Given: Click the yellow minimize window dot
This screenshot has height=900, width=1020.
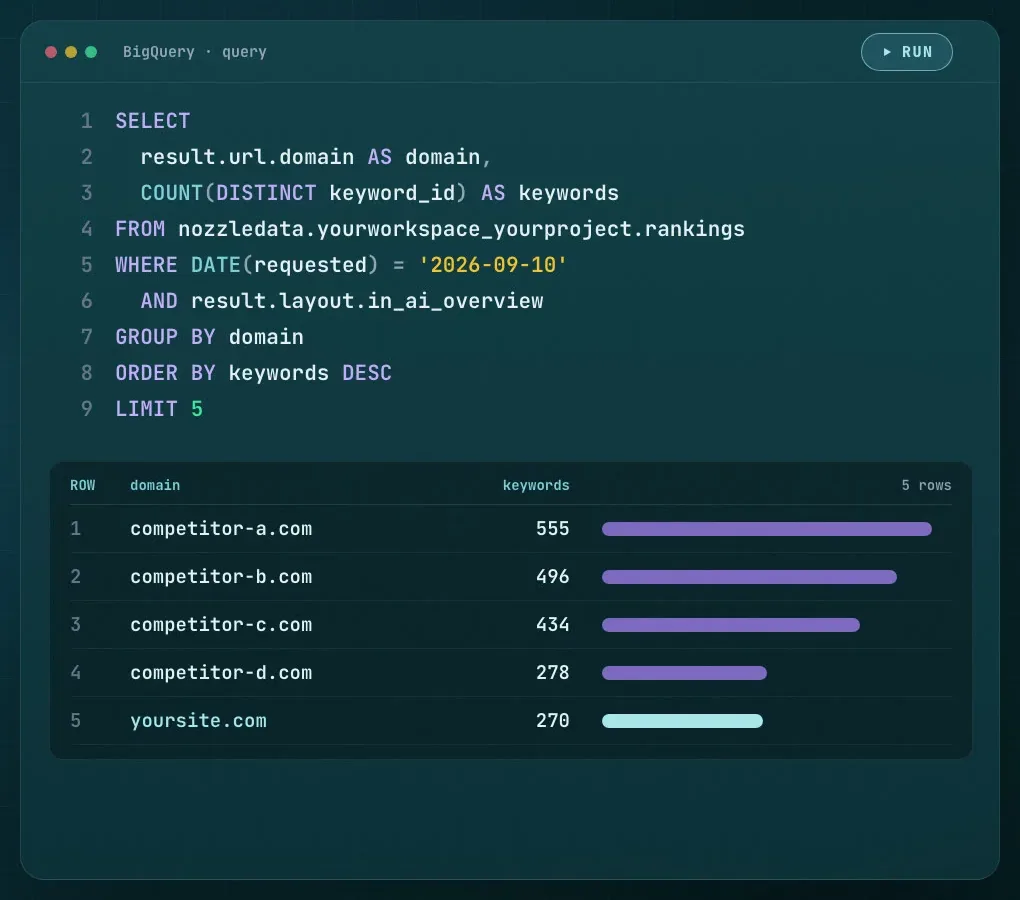Looking at the screenshot, I should click(71, 52).
